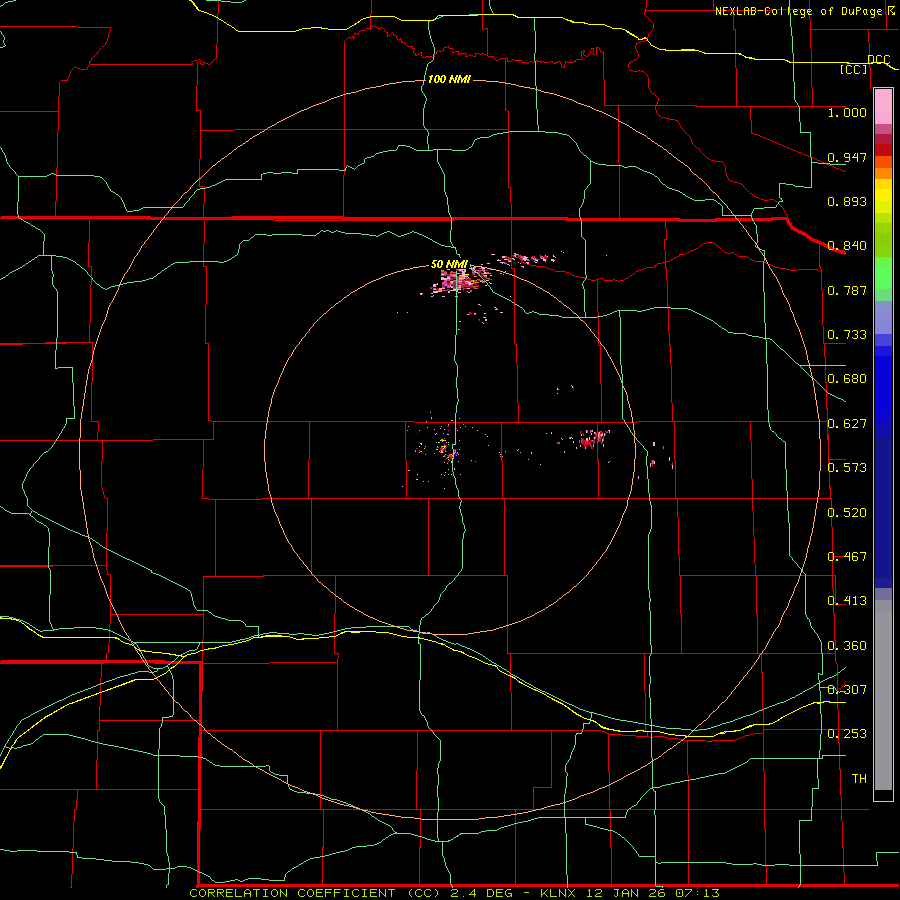Image resolution: width=900 pixels, height=900 pixels.
Task: Select the 1.000 value on the color scale
Action: point(847,112)
